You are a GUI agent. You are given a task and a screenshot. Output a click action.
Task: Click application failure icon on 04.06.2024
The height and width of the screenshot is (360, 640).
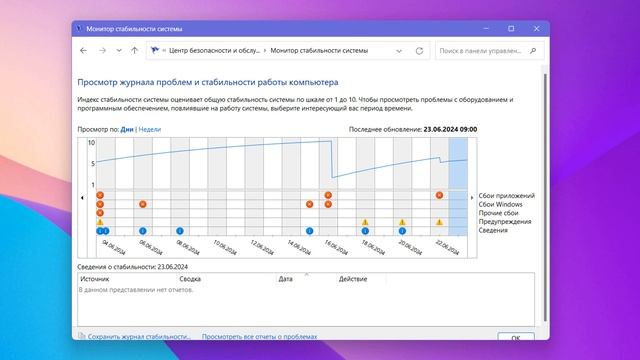point(100,195)
